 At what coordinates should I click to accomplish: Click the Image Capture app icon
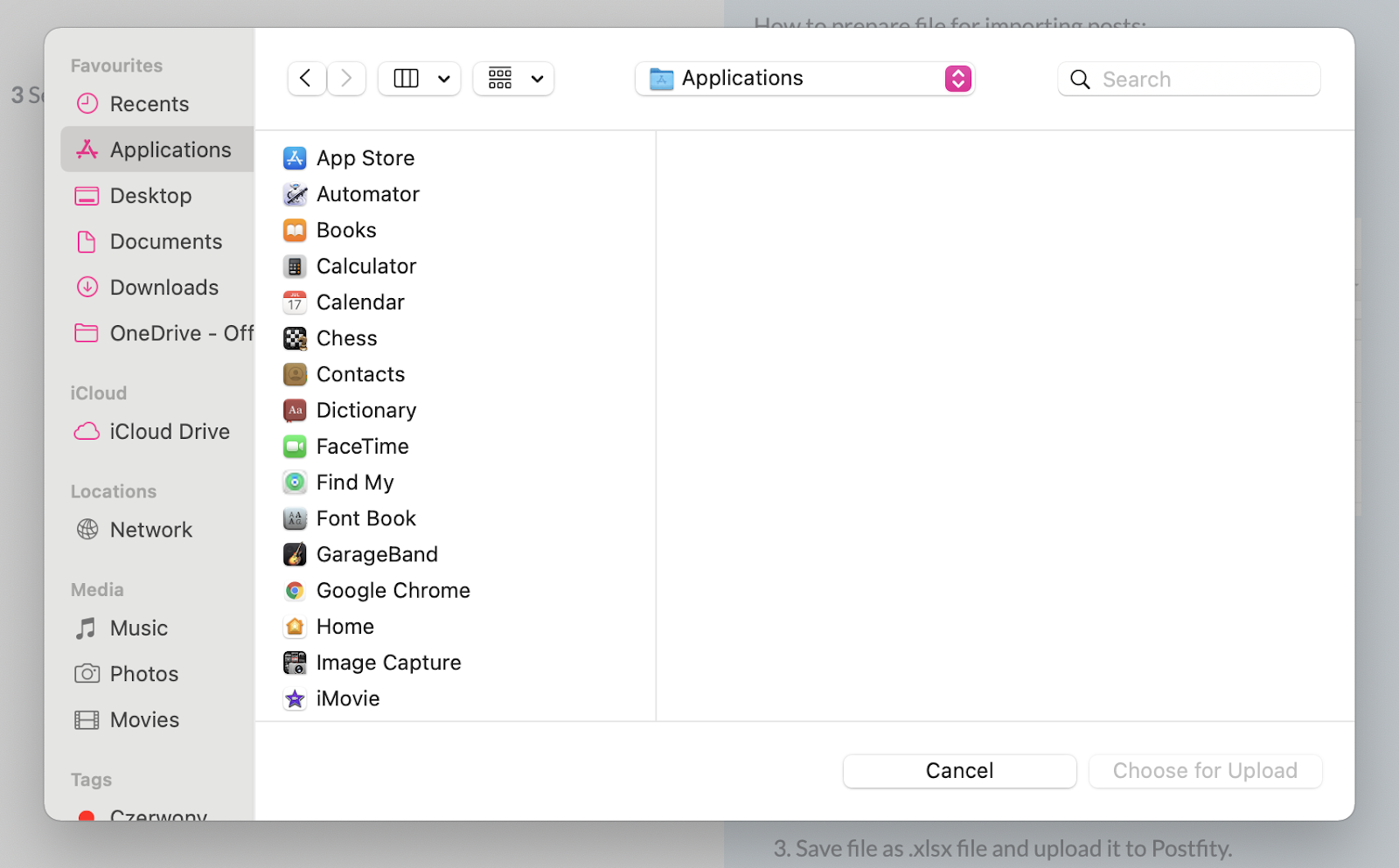click(295, 663)
